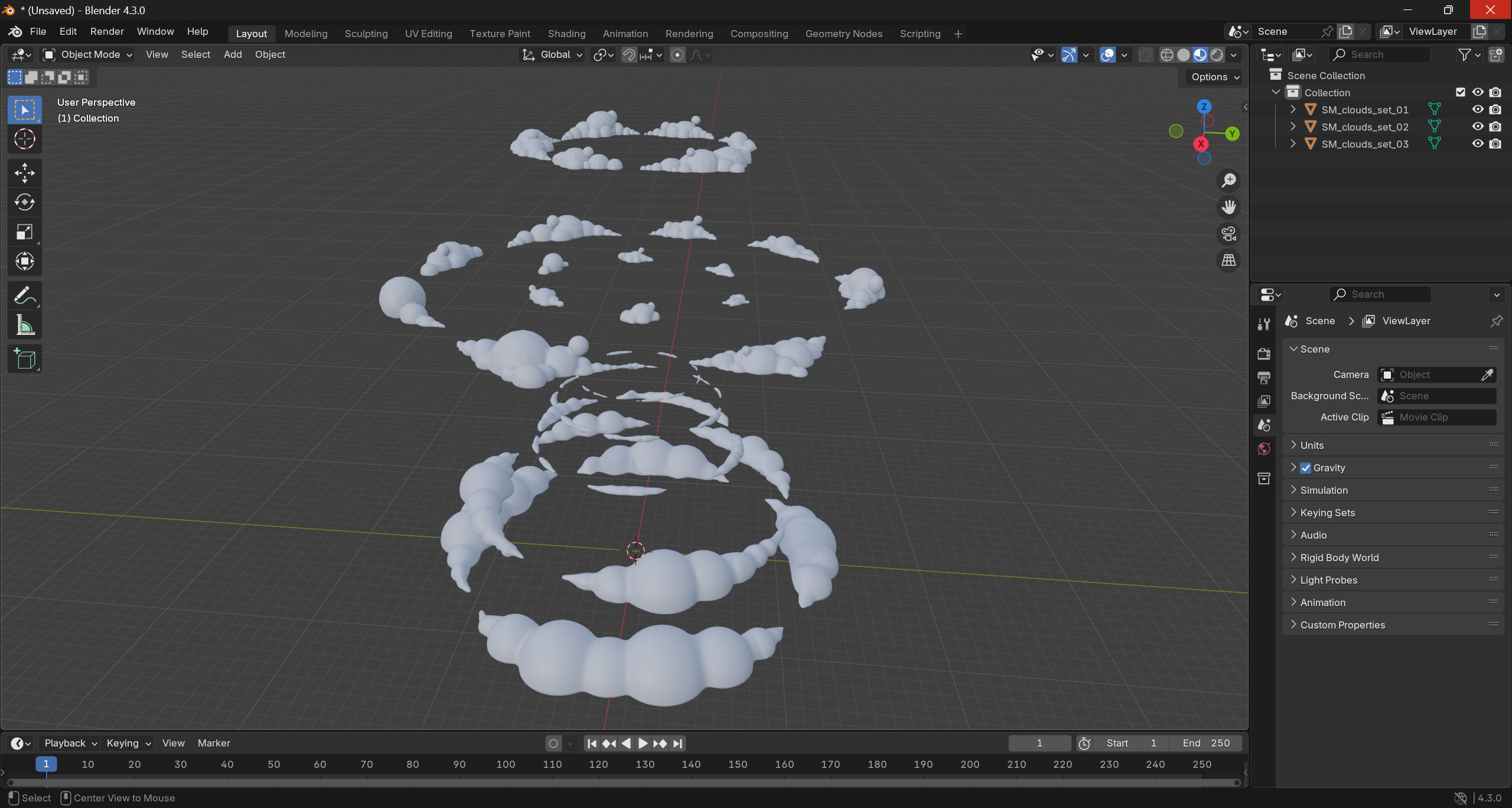This screenshot has width=1512, height=808.
Task: Toggle camera view gizmo icon
Action: 1229,234
